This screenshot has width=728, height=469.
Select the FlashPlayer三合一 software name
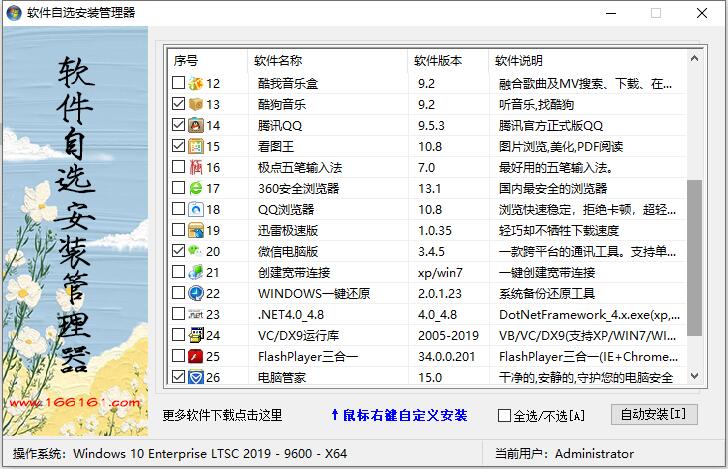308,357
